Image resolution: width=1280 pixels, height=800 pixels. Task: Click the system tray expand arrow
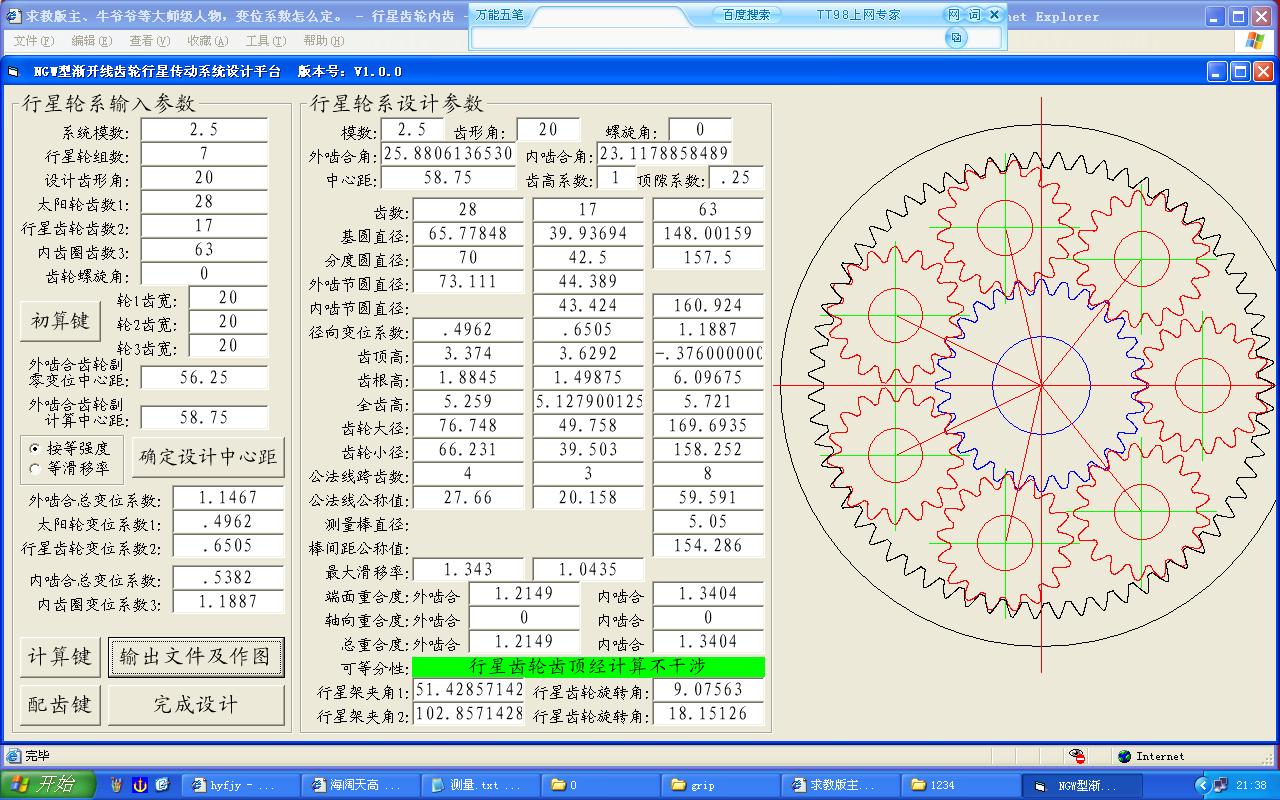pos(1204,785)
